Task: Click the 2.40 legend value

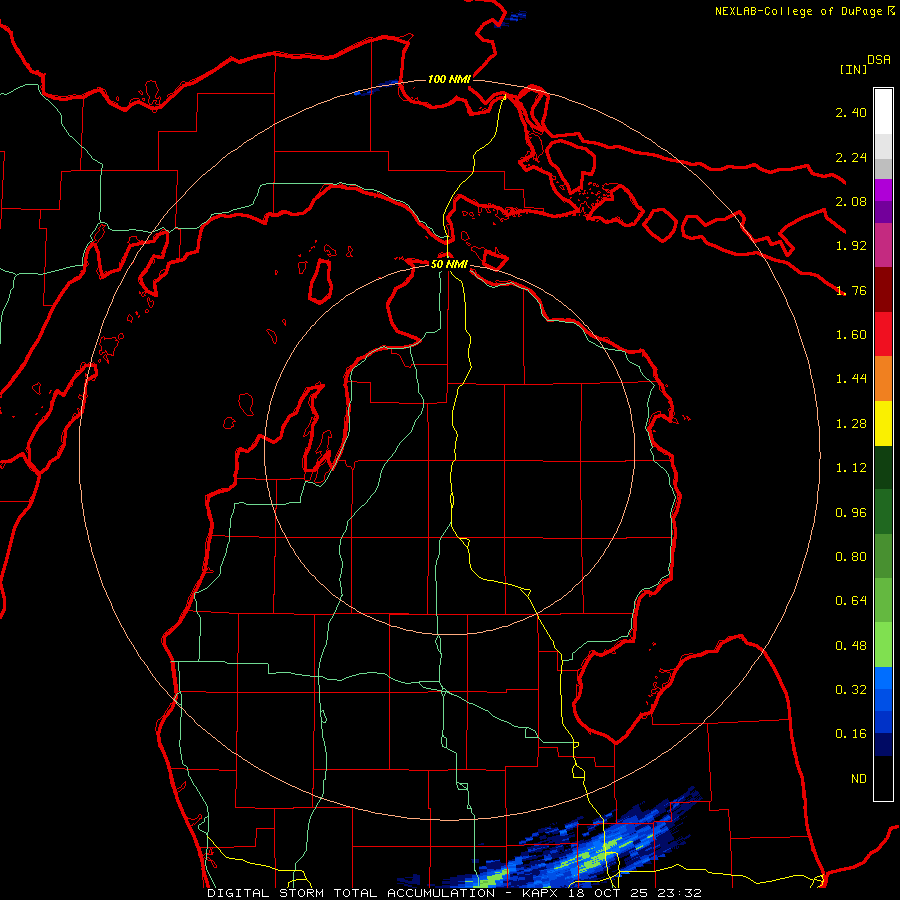Action: (851, 112)
